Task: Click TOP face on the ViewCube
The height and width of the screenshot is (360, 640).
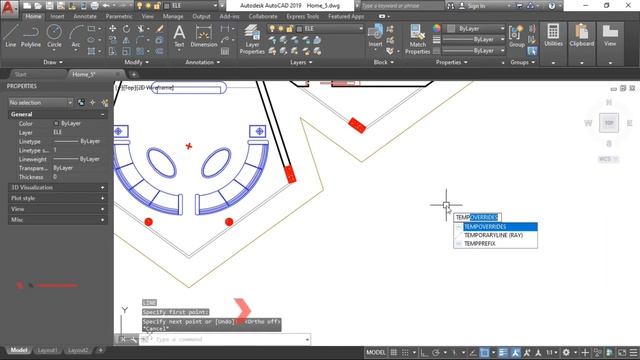Action: [x=609, y=123]
